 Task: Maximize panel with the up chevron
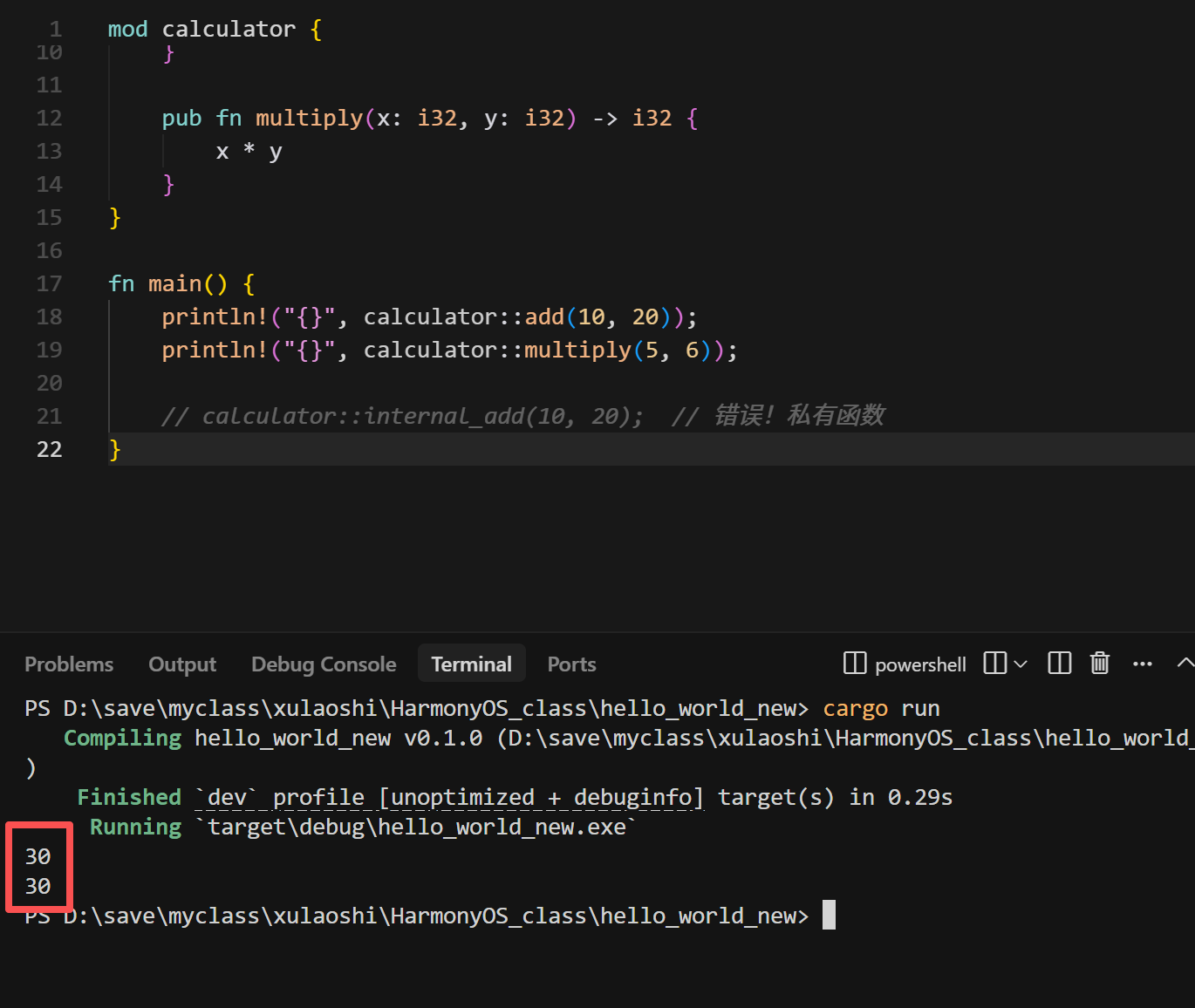pyautogui.click(x=1185, y=664)
